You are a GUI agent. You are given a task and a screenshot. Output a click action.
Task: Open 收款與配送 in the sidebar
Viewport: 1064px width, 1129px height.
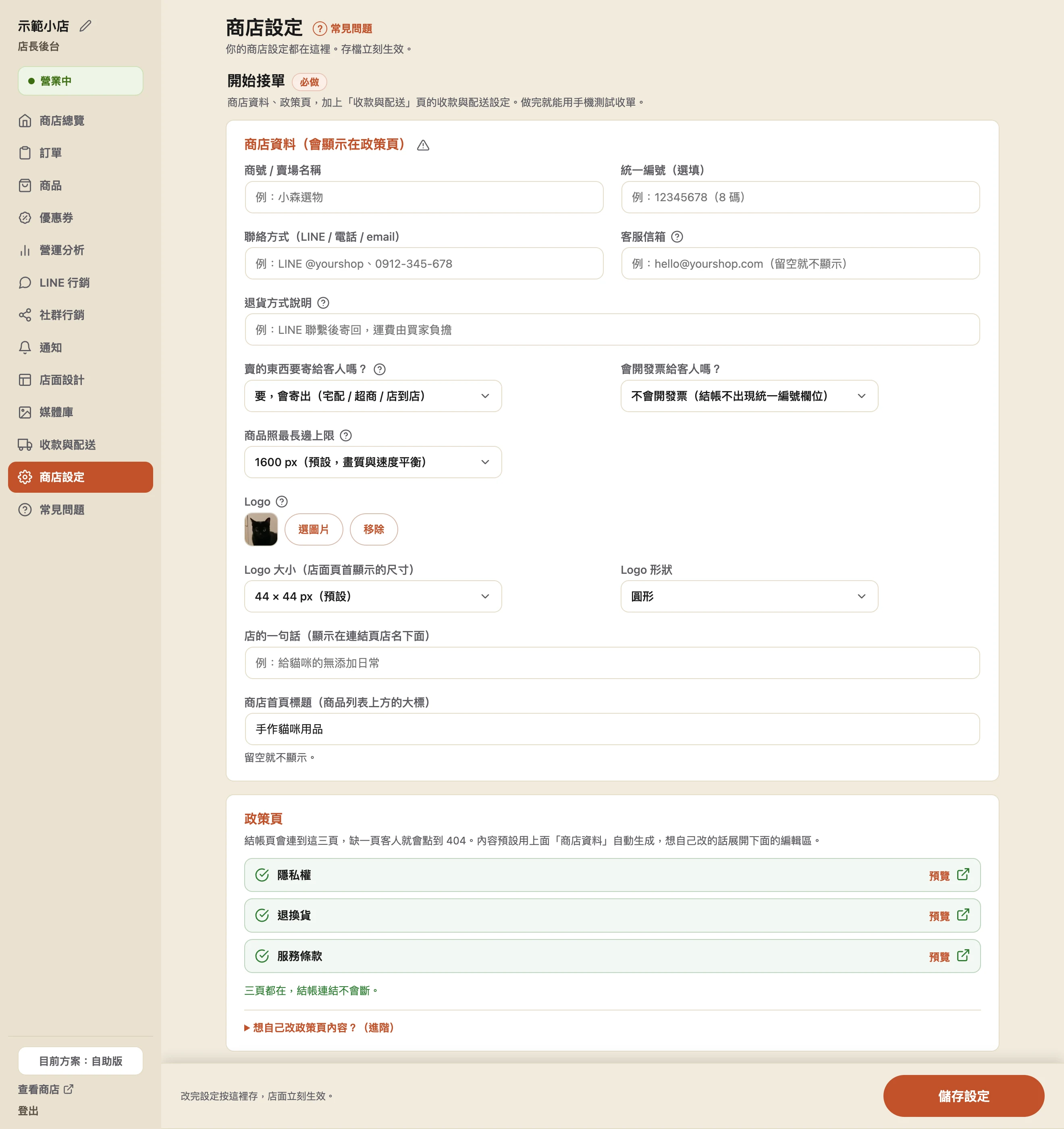[81, 445]
